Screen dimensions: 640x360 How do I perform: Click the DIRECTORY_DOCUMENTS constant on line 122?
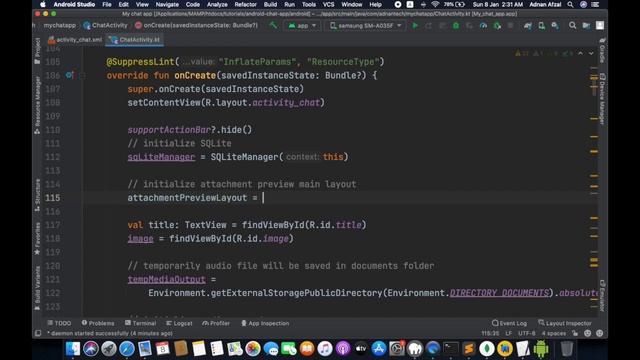pos(499,293)
